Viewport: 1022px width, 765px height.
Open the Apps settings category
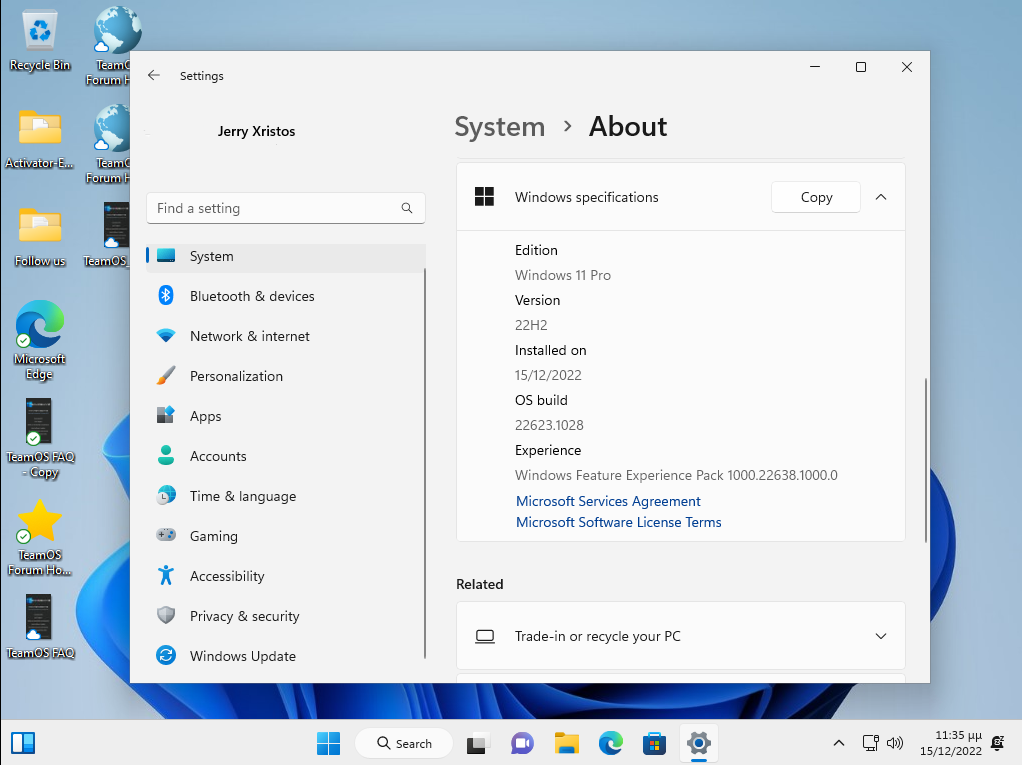[x=205, y=416]
